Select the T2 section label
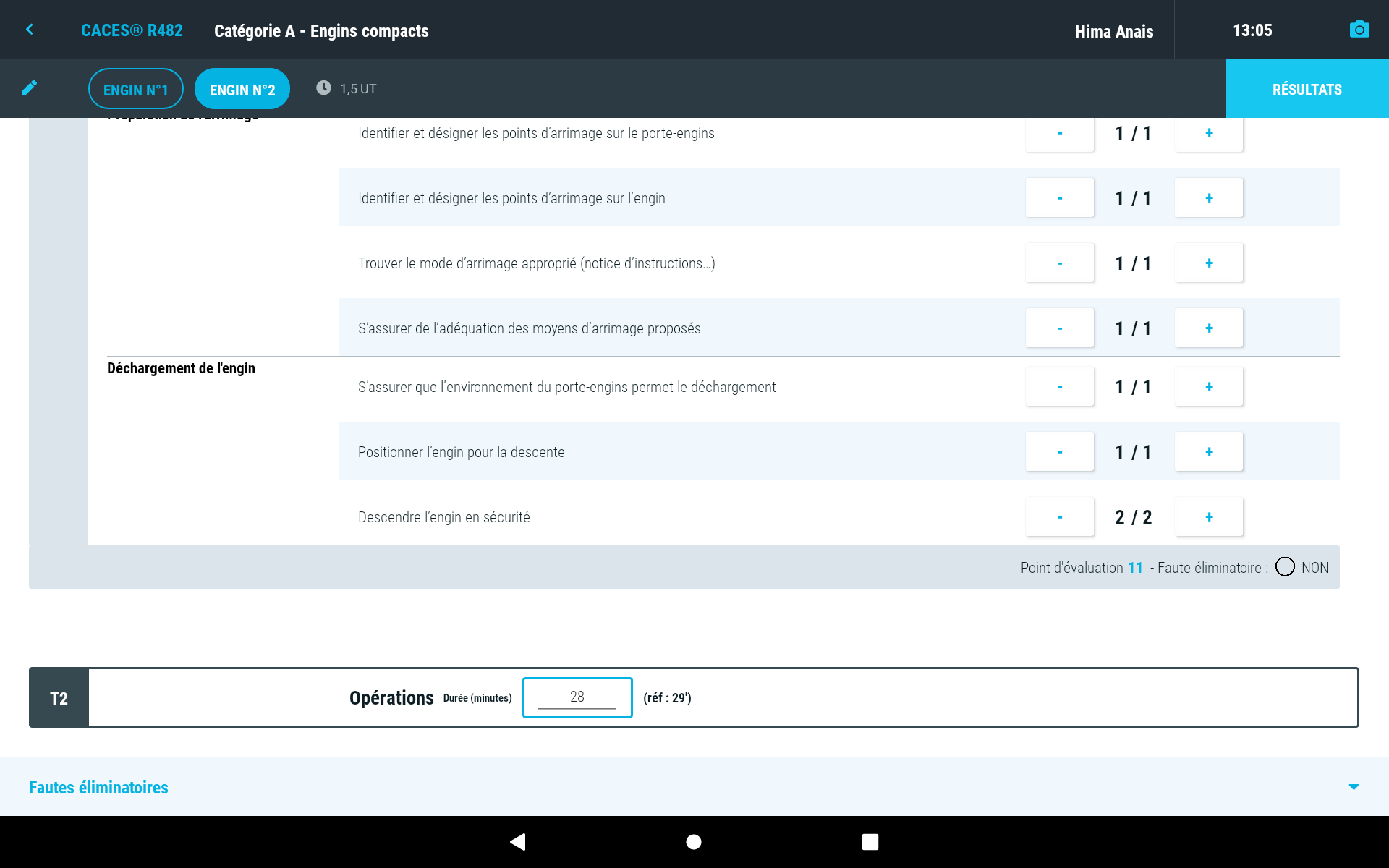 tap(59, 698)
